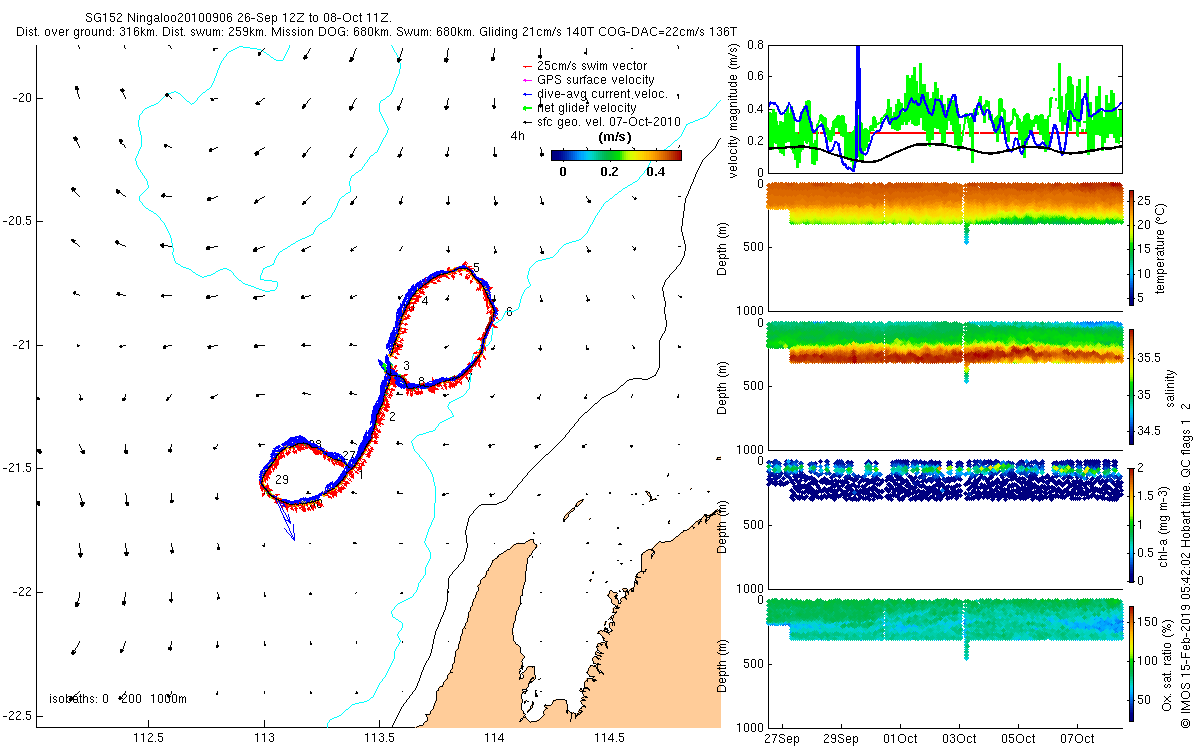Click the '1.5' tick on the chl-a color bar

1145,495
